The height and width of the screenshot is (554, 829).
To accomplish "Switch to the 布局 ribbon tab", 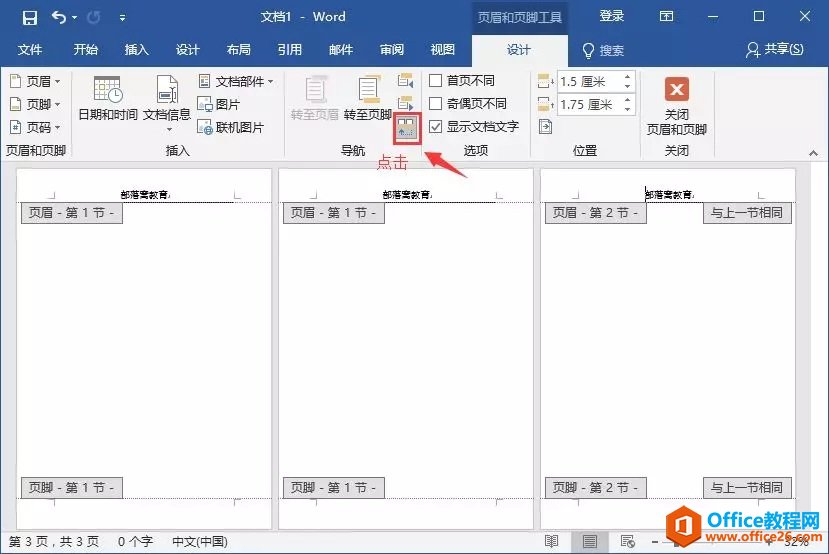I will (x=238, y=50).
